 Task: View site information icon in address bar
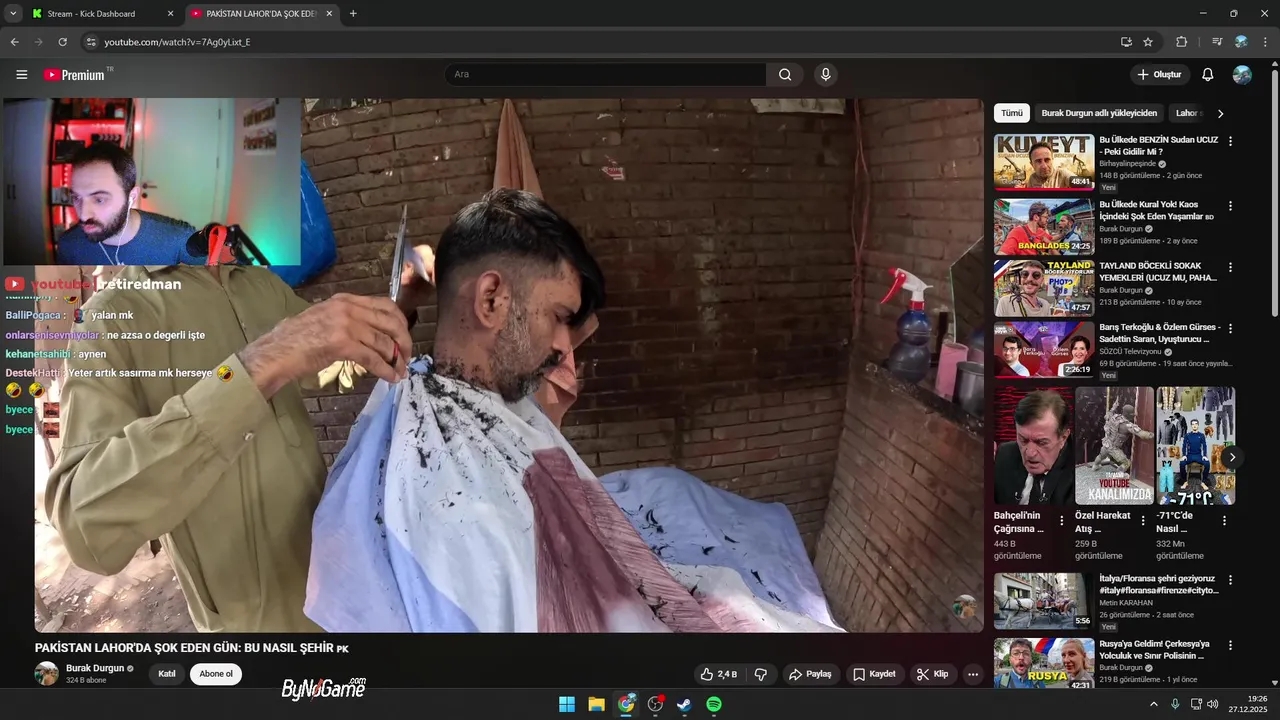(x=91, y=42)
